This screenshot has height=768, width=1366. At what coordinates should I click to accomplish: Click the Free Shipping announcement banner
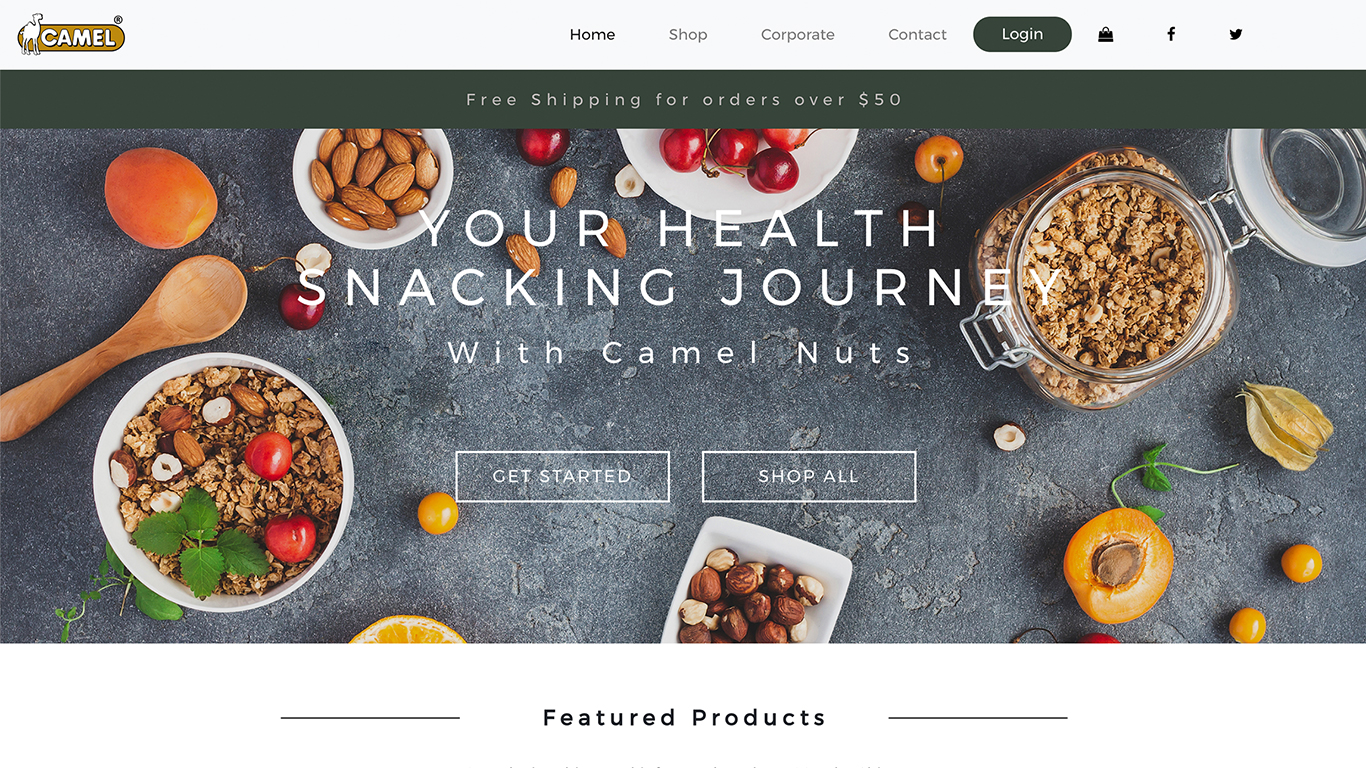683,99
